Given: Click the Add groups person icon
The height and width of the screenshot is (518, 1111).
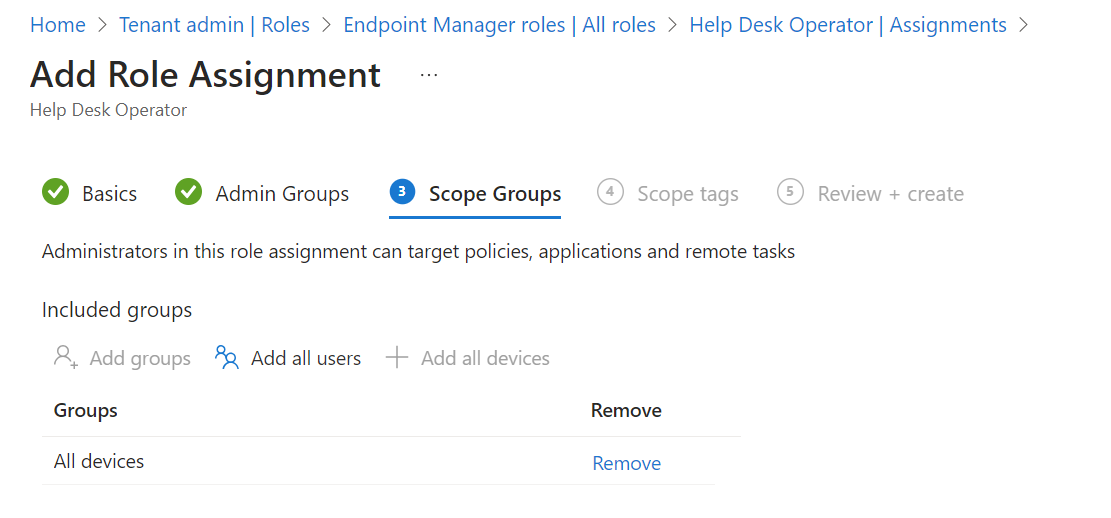Looking at the screenshot, I should coord(66,358).
